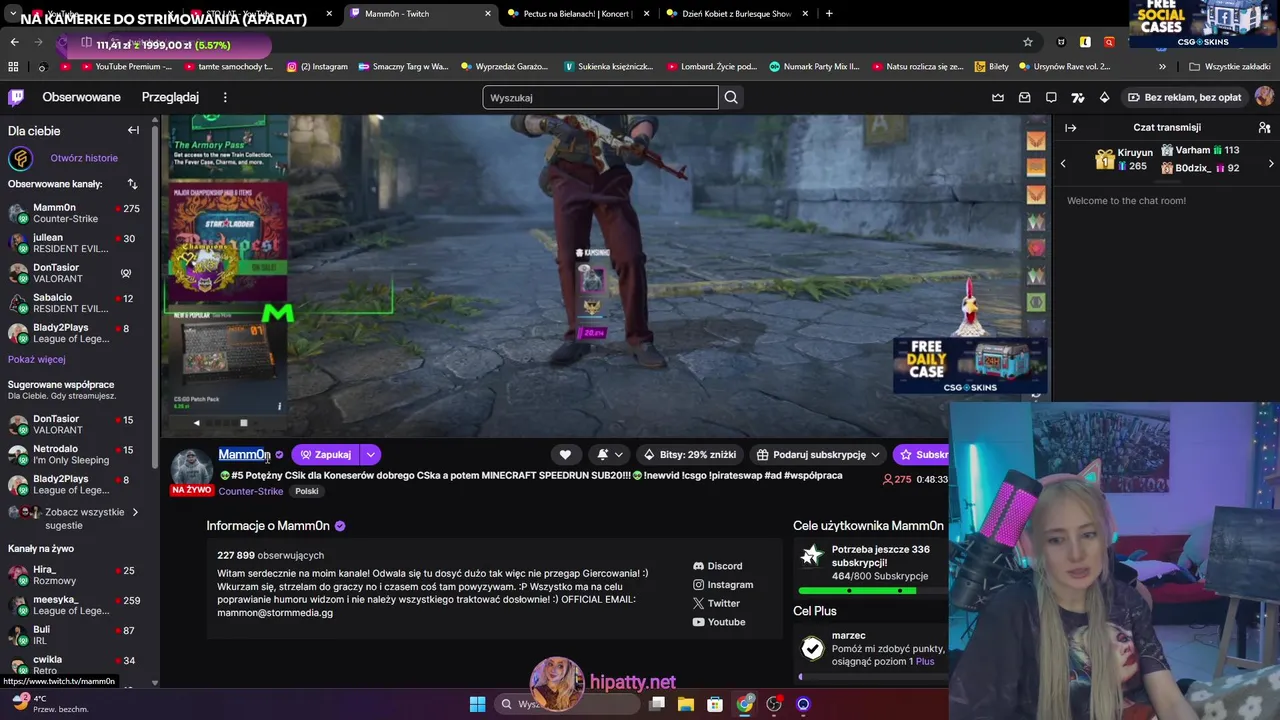Show next gift leaderboard entries
Viewport: 1280px width, 720px height.
tap(1271, 163)
